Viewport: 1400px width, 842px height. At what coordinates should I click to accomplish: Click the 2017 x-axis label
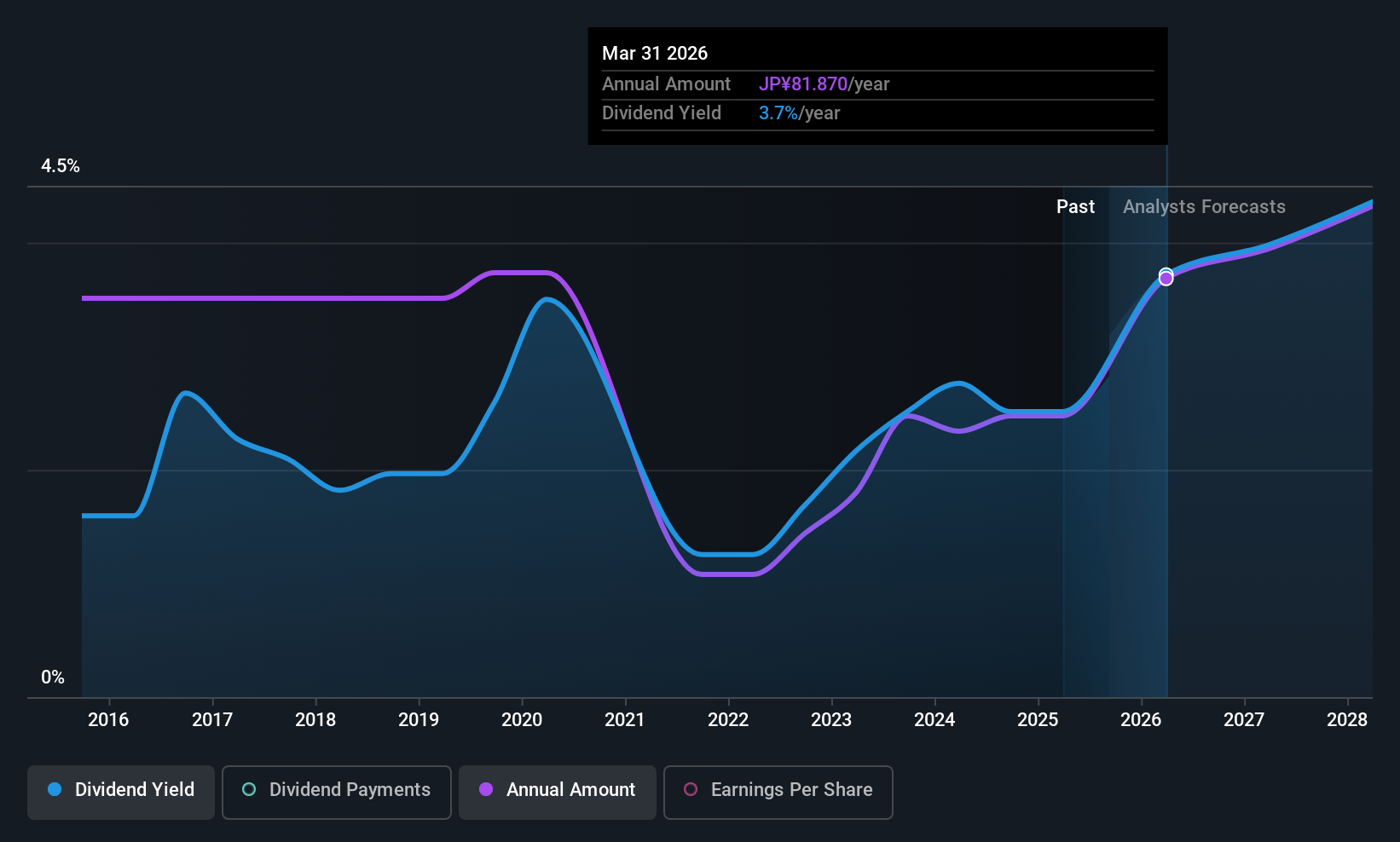[x=212, y=719]
